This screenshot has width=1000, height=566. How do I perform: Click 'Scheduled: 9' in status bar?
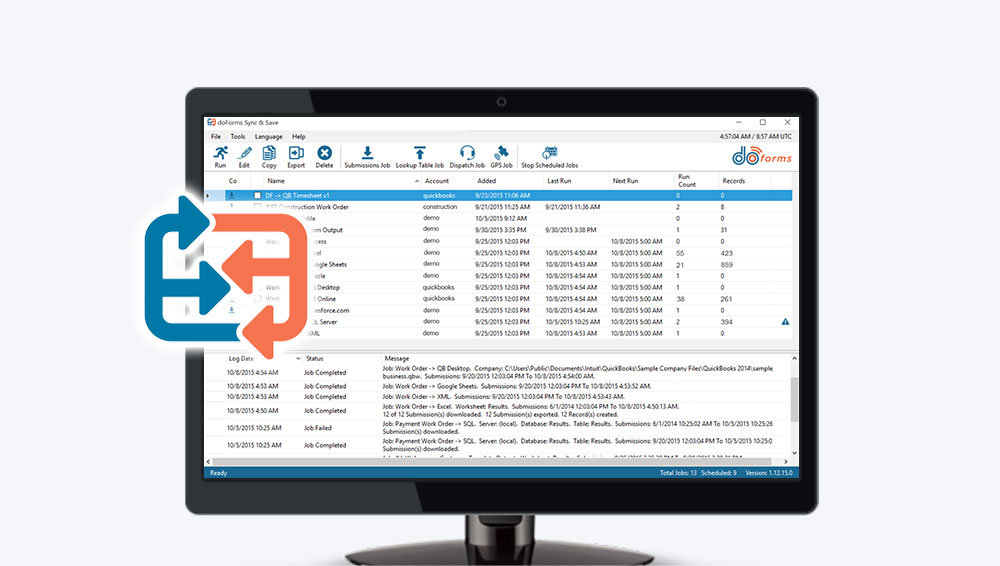[x=719, y=473]
